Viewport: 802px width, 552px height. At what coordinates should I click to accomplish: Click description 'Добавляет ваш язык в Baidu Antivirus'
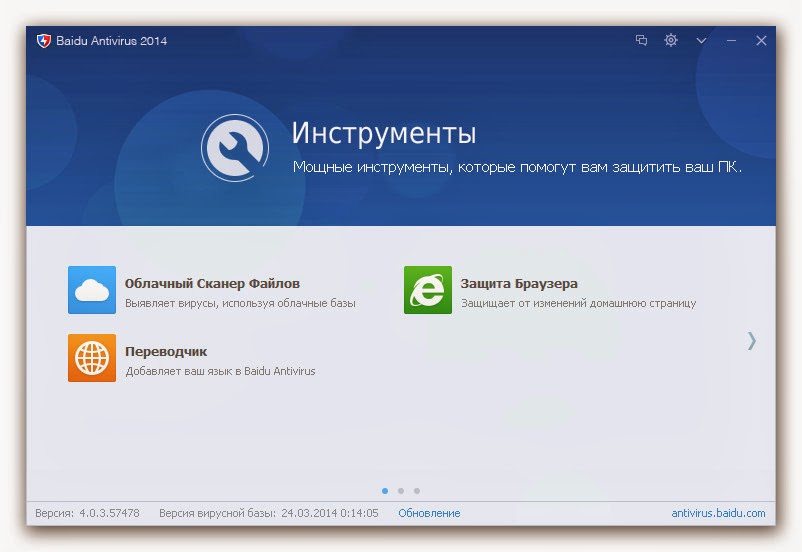point(220,371)
